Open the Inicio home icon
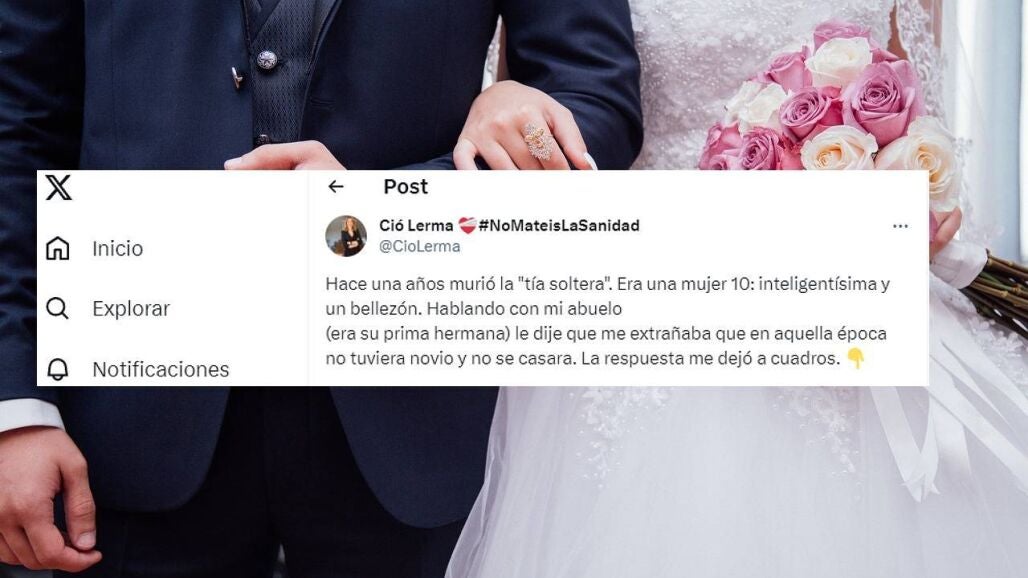 (x=58, y=248)
